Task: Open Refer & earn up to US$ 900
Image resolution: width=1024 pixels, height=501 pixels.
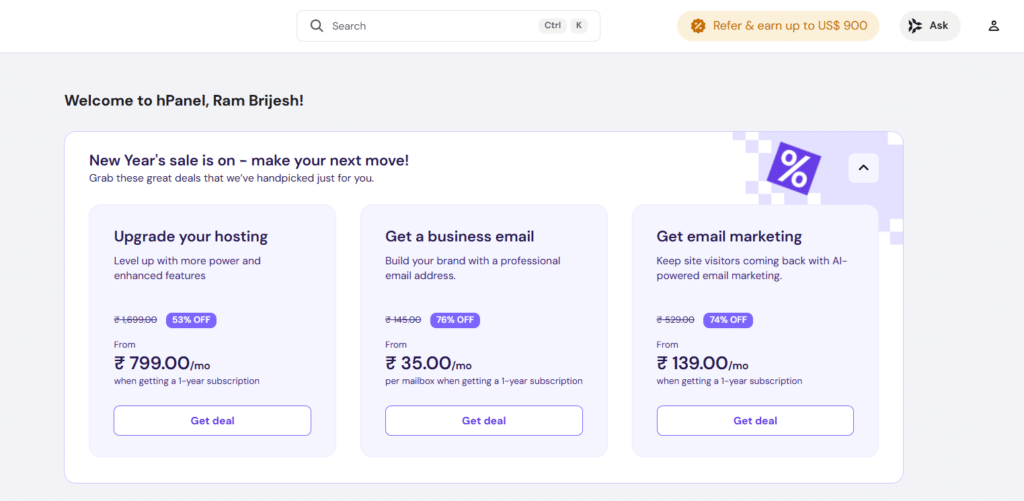Action: click(x=789, y=26)
